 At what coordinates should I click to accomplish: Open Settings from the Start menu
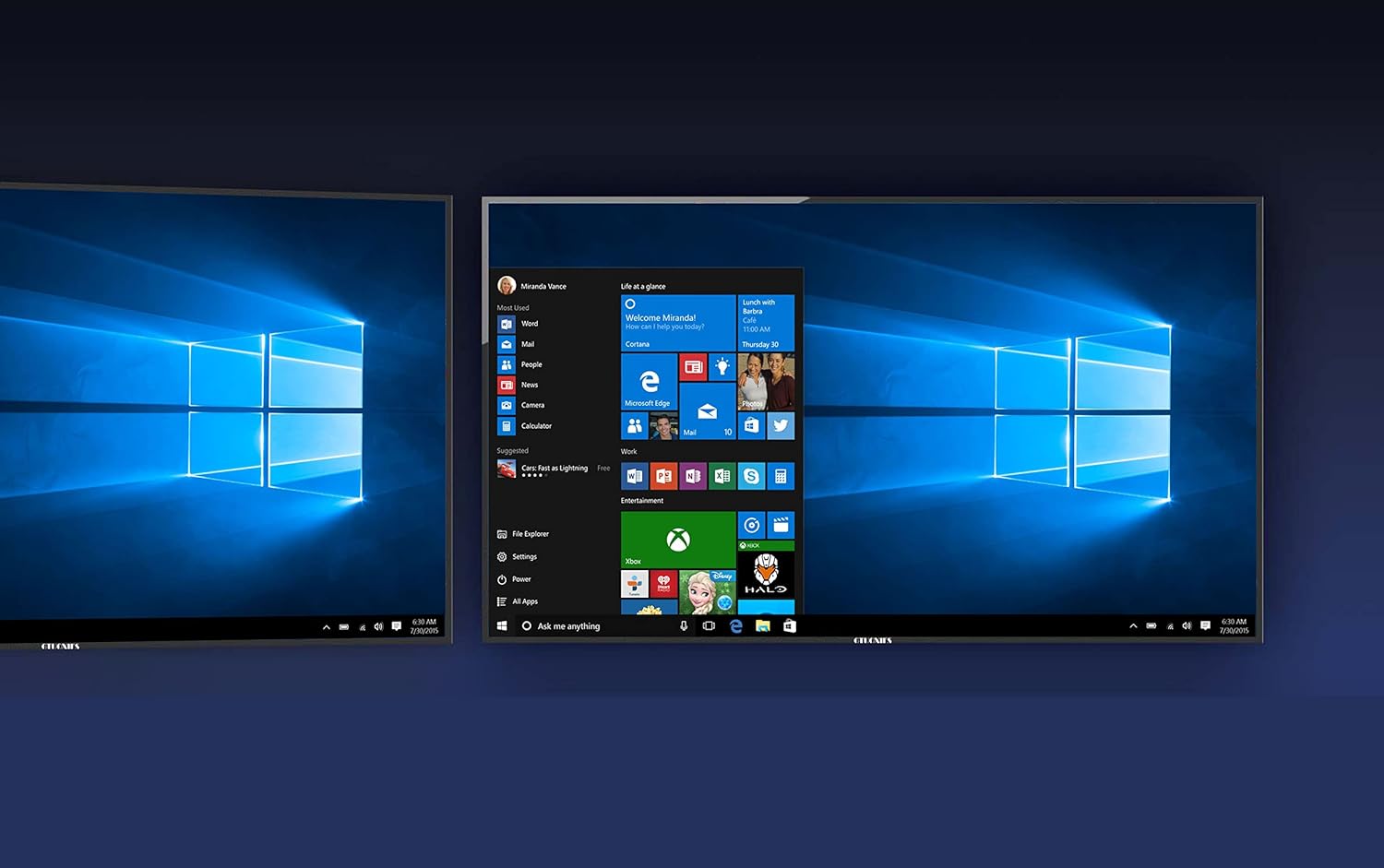tap(524, 557)
